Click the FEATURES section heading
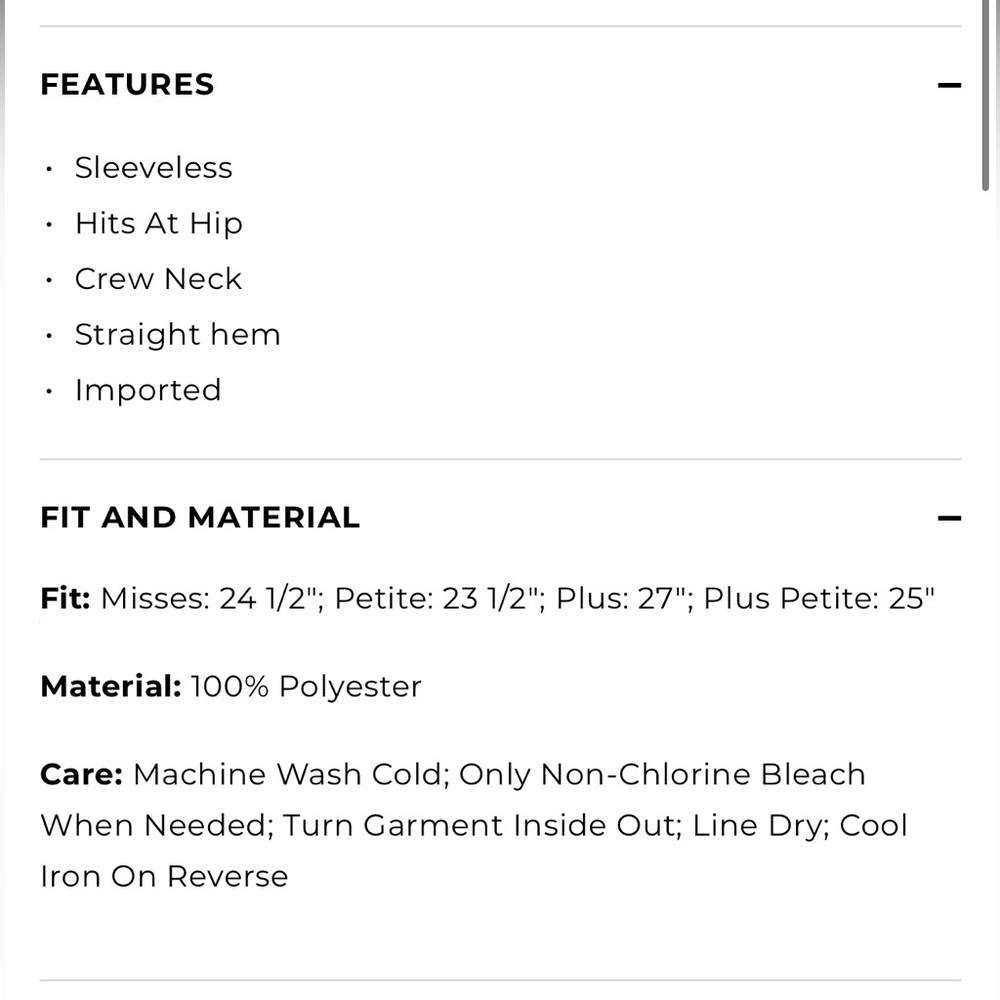The height and width of the screenshot is (1000, 1000). [x=127, y=85]
